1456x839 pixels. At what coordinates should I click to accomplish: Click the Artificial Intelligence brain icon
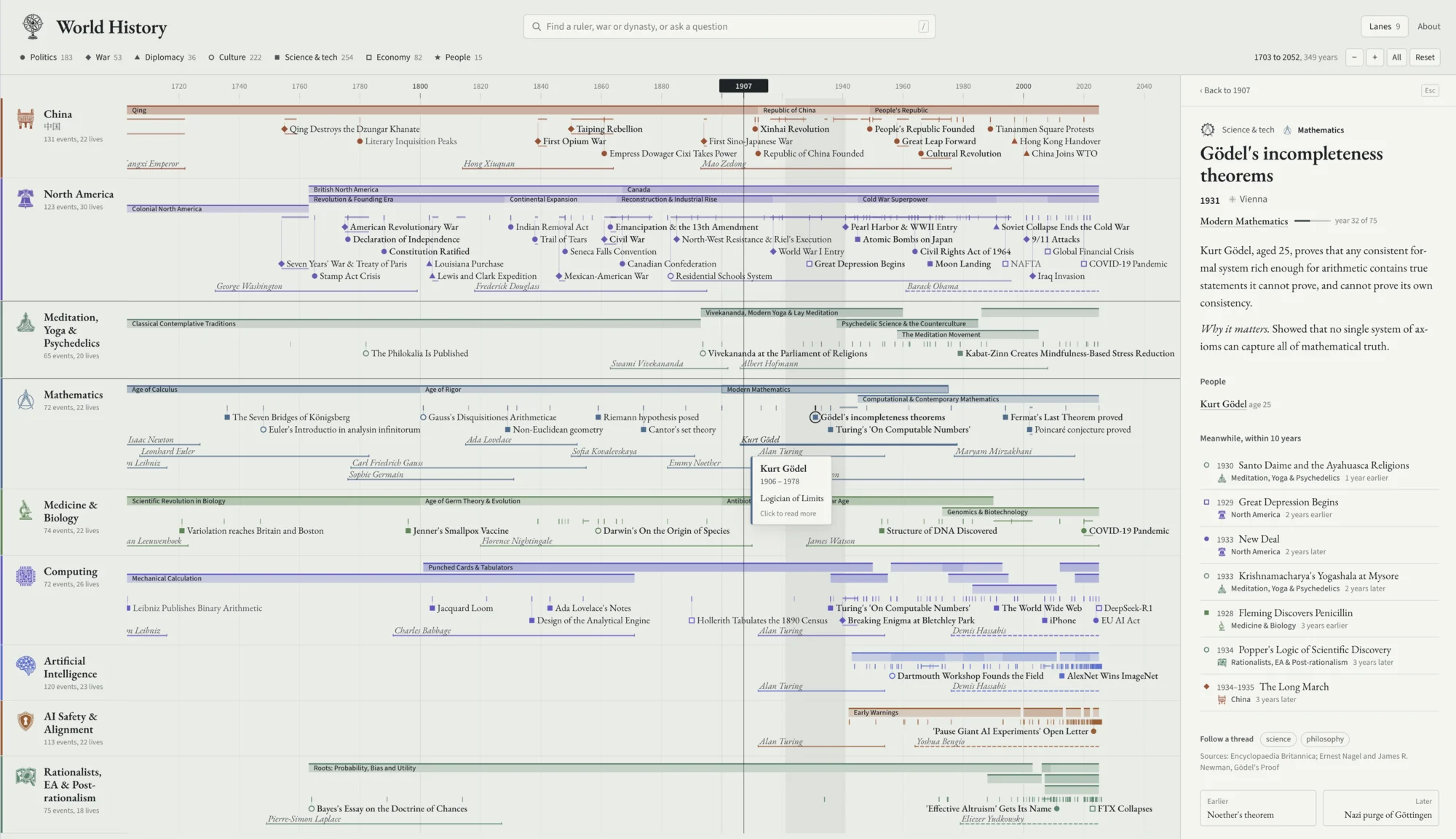[25, 666]
